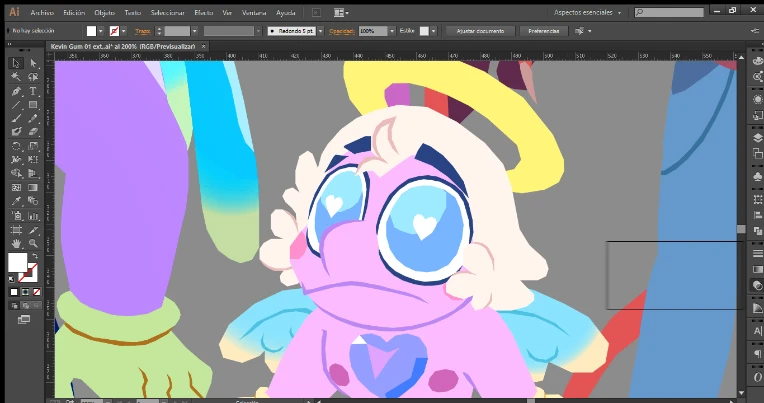Open the Efecto menu

(x=204, y=13)
